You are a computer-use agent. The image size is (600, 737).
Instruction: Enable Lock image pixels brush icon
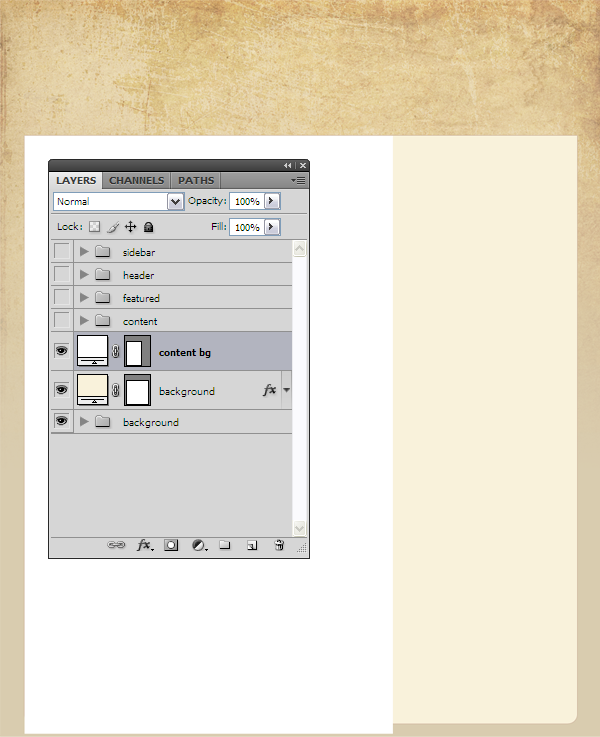click(x=113, y=227)
